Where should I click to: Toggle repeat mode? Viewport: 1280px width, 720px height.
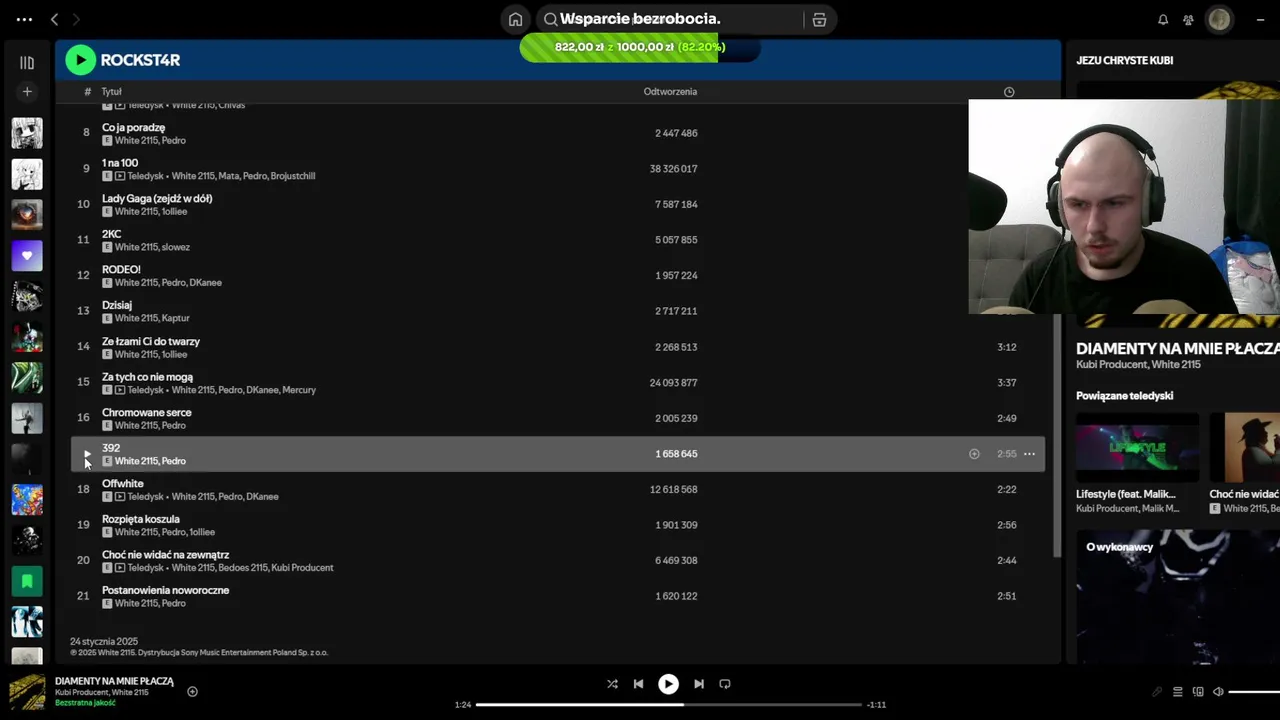(725, 684)
